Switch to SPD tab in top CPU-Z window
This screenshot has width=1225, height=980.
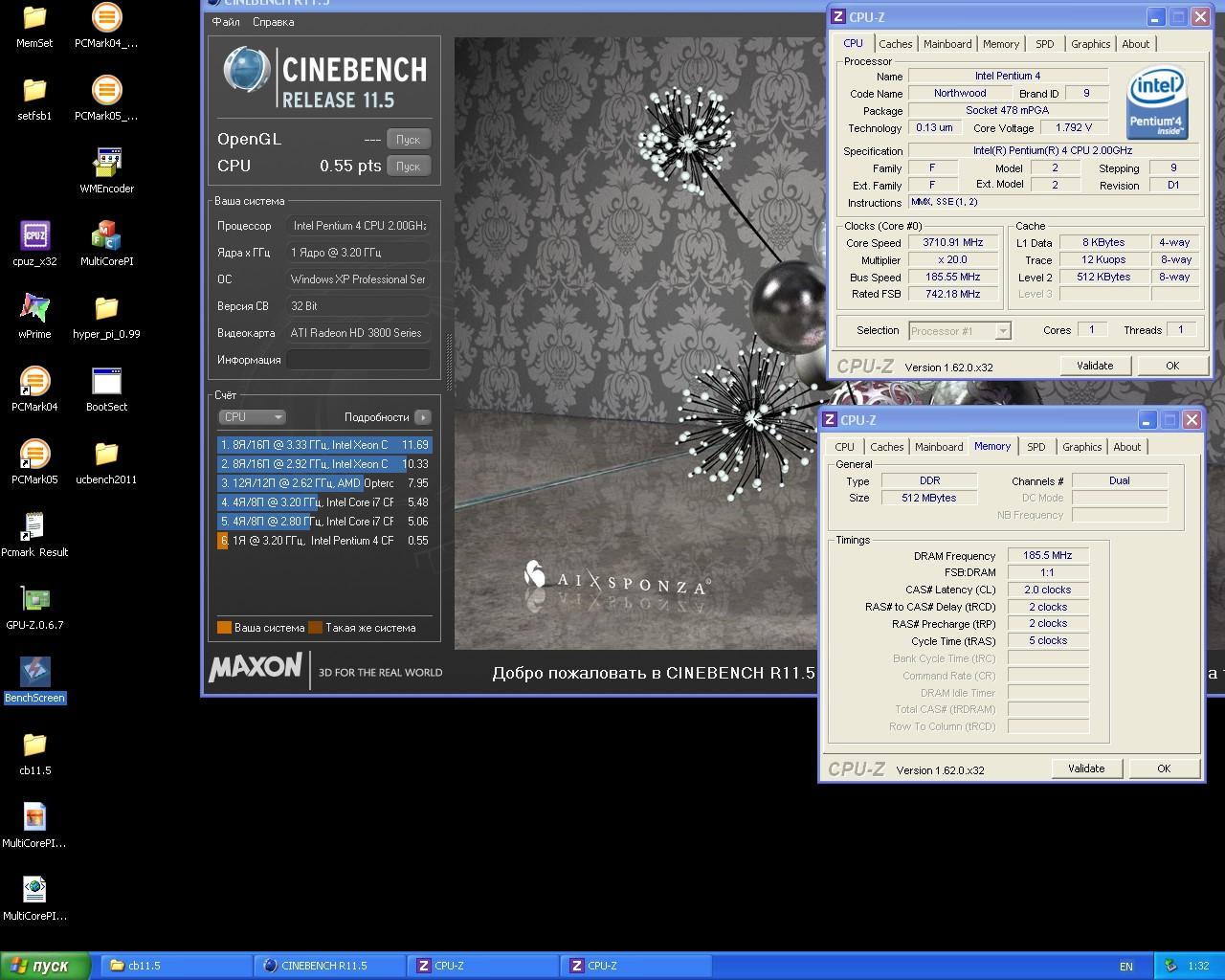(x=1045, y=44)
